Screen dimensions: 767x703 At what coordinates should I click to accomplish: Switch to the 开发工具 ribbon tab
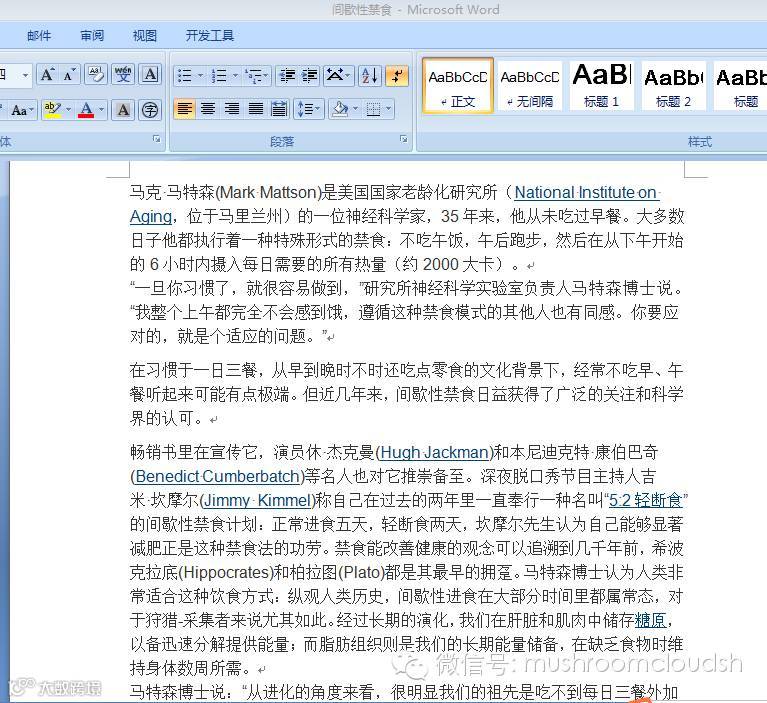point(209,36)
